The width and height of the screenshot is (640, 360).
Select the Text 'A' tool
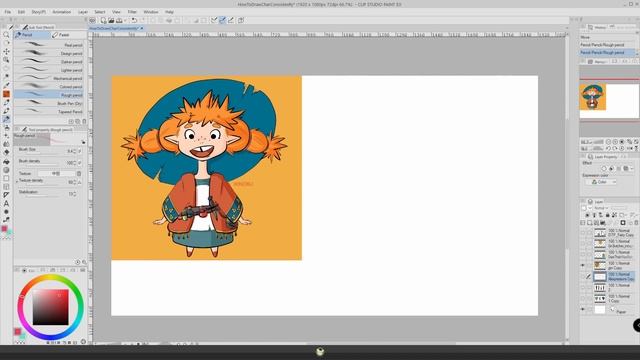[x=6, y=203]
